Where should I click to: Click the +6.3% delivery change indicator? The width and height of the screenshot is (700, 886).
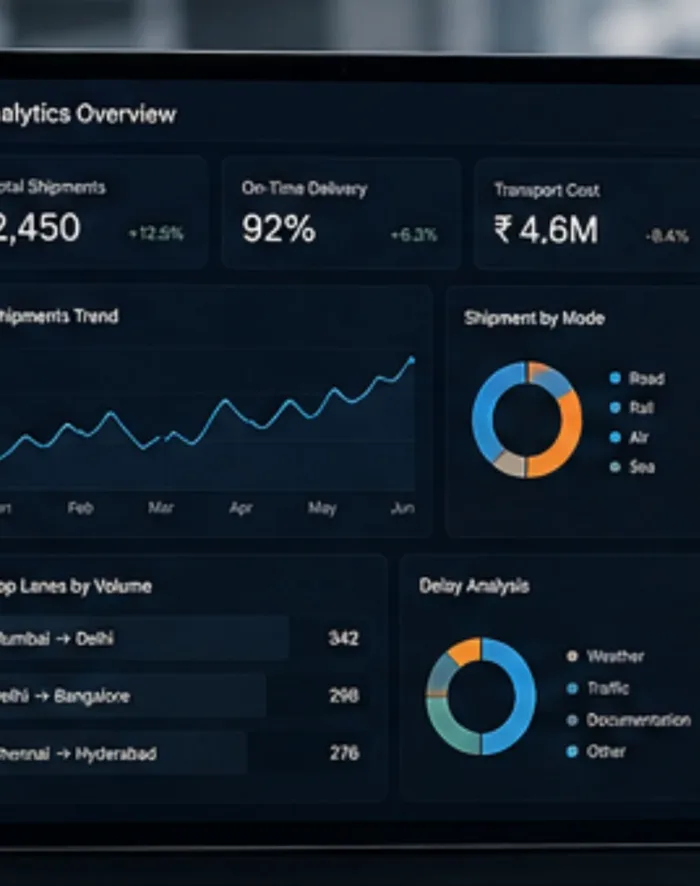point(414,234)
